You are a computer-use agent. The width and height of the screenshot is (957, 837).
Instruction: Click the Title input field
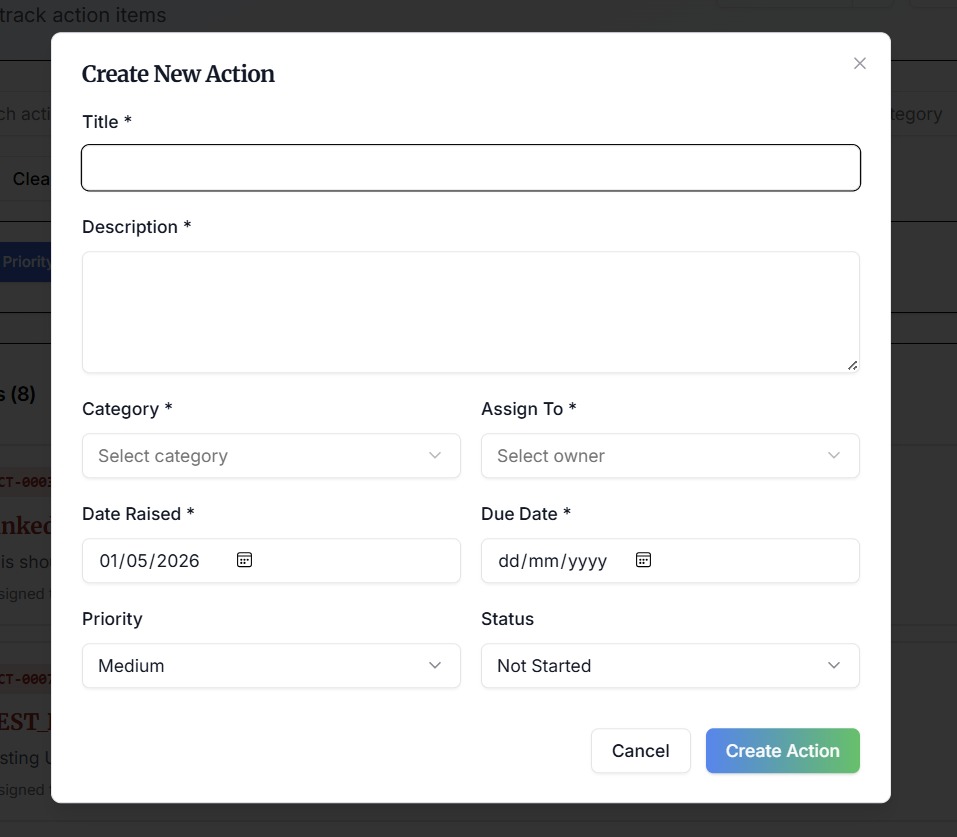coord(471,168)
